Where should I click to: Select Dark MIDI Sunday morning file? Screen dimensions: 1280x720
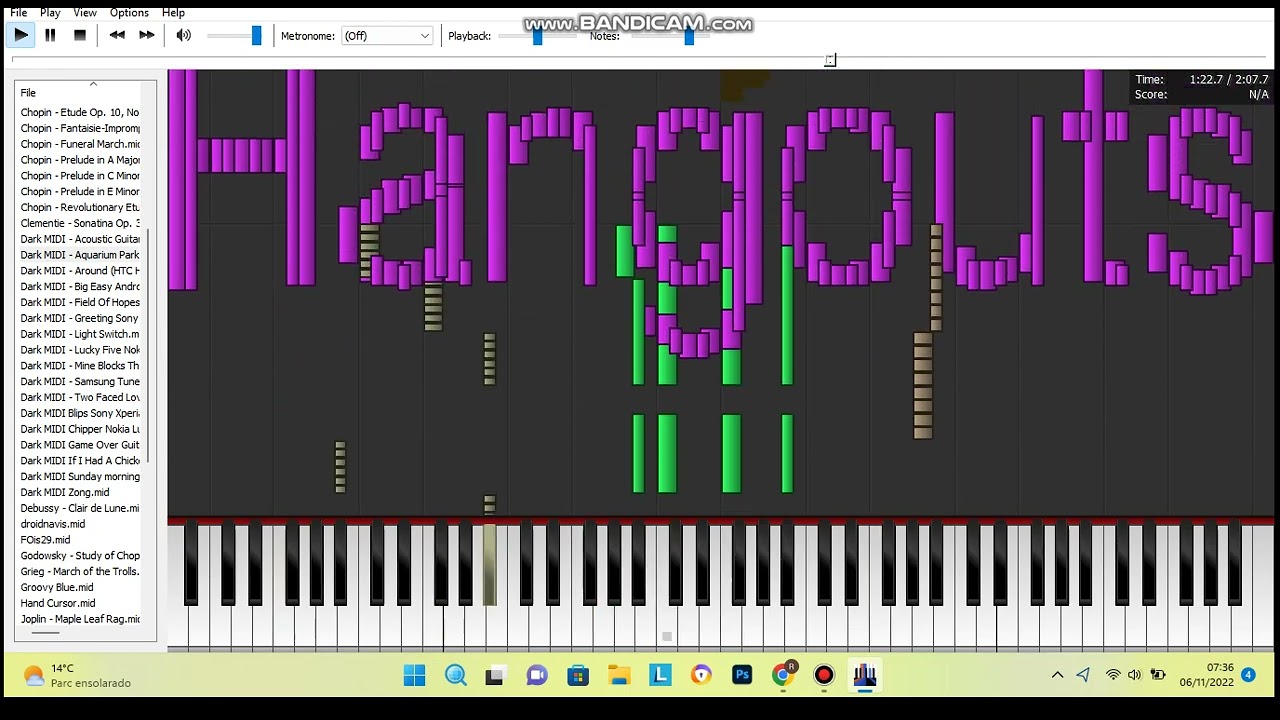[x=80, y=476]
